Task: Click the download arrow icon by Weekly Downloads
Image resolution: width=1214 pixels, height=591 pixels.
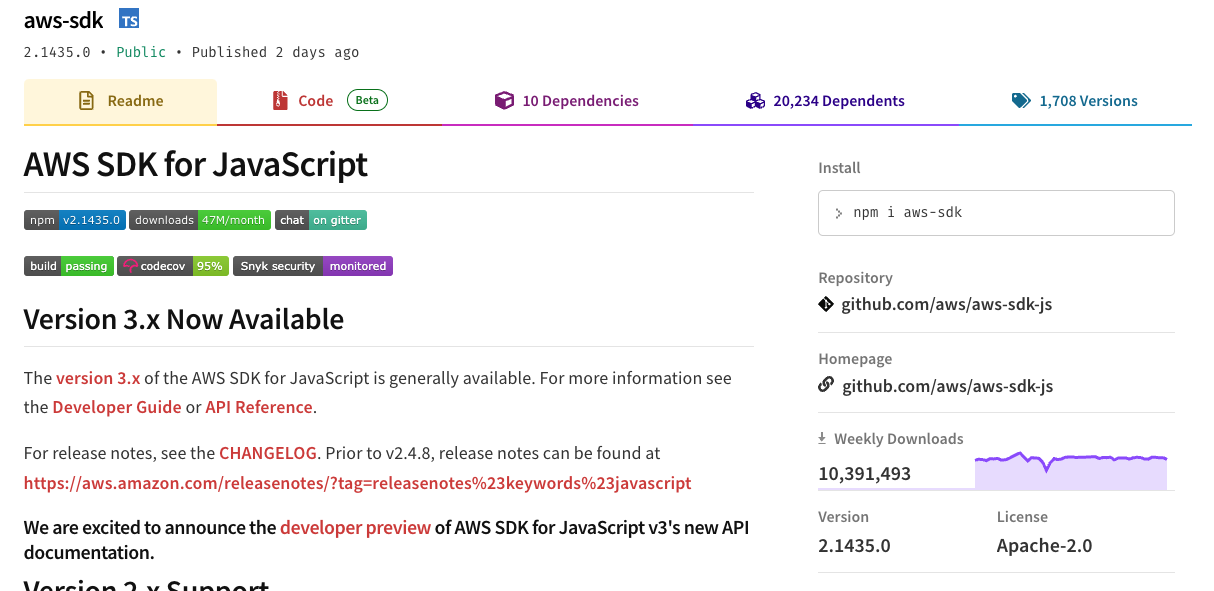Action: pos(822,438)
